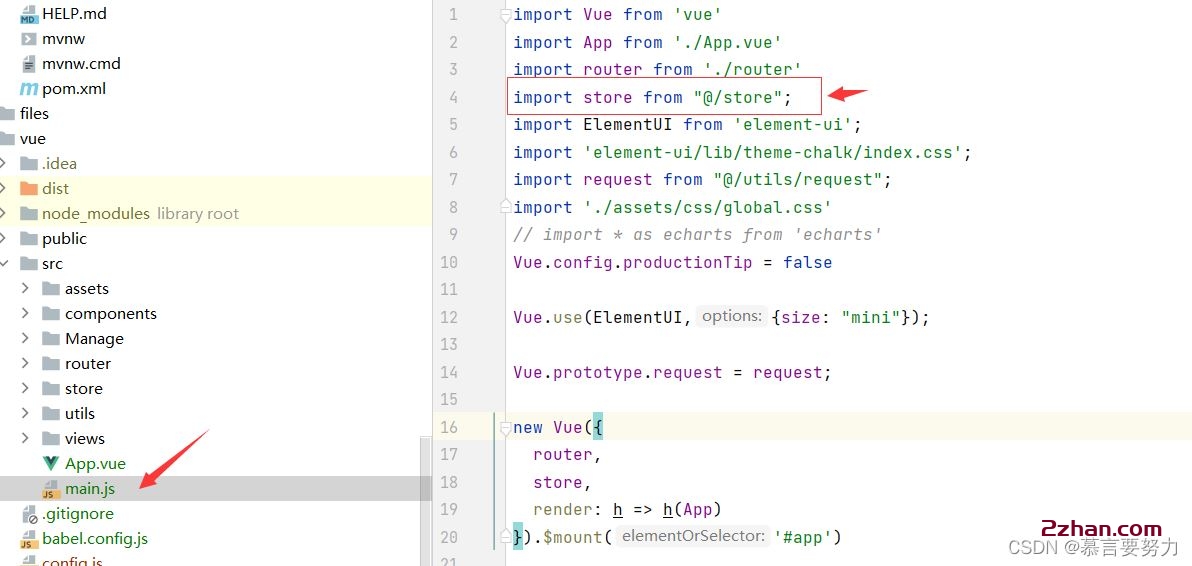Viewport: 1192px width, 566px height.
Task: Select the node_modules library root folder
Action: (95, 214)
